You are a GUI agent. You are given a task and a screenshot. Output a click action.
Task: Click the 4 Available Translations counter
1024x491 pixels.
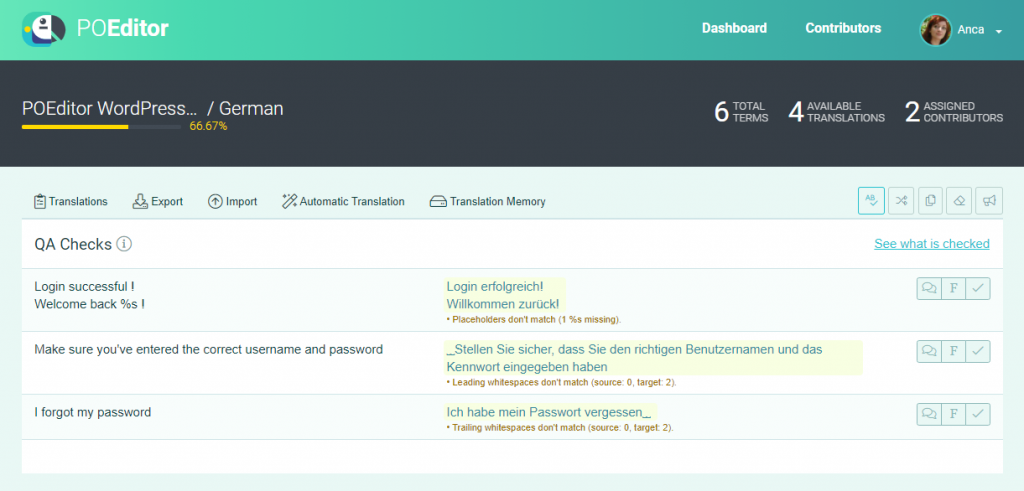(x=837, y=112)
